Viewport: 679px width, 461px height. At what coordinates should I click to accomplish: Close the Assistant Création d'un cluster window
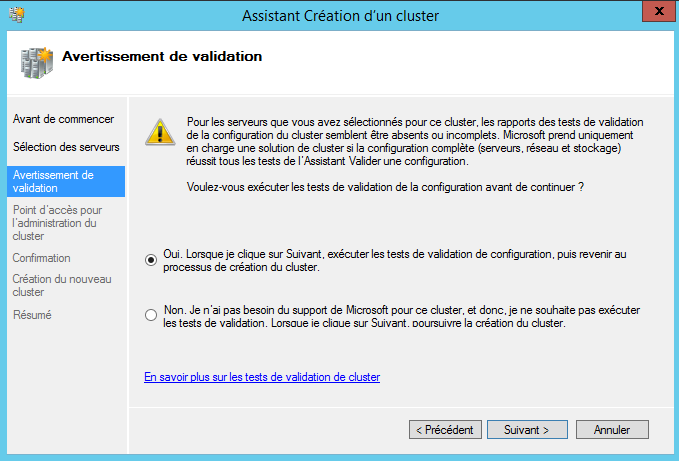pyautogui.click(x=655, y=12)
